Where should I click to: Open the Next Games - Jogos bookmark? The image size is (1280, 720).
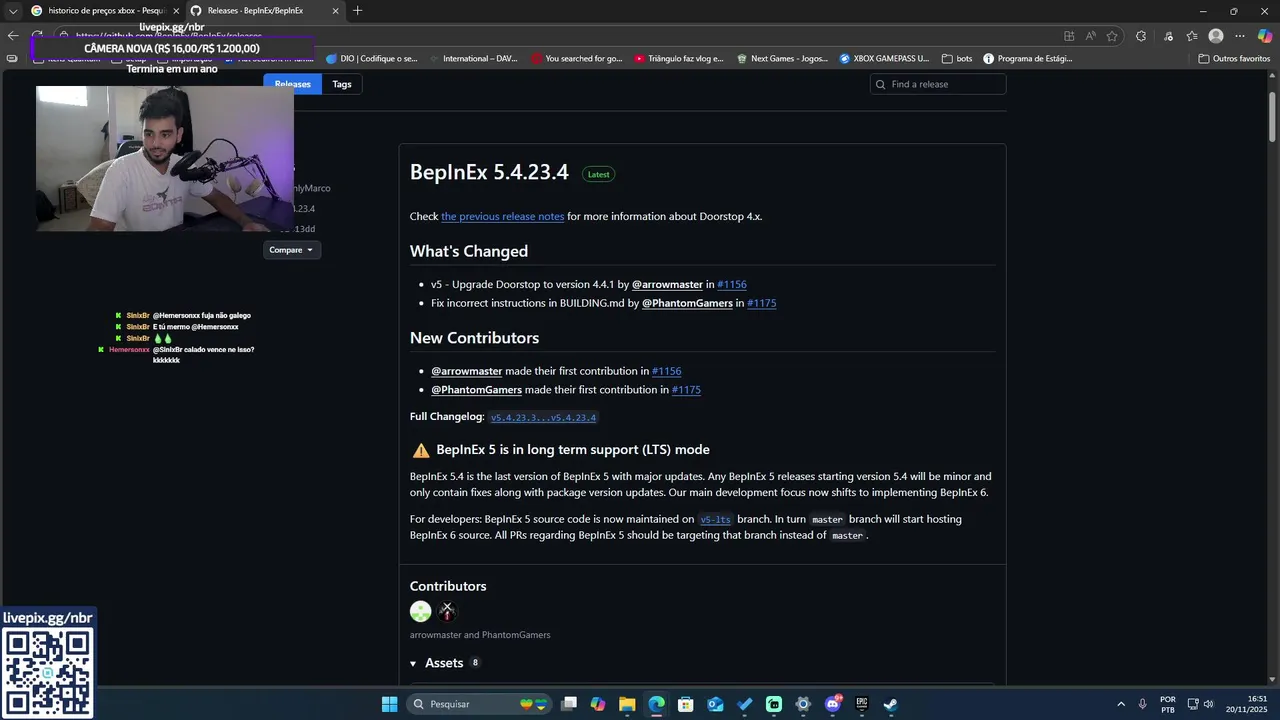coord(782,58)
